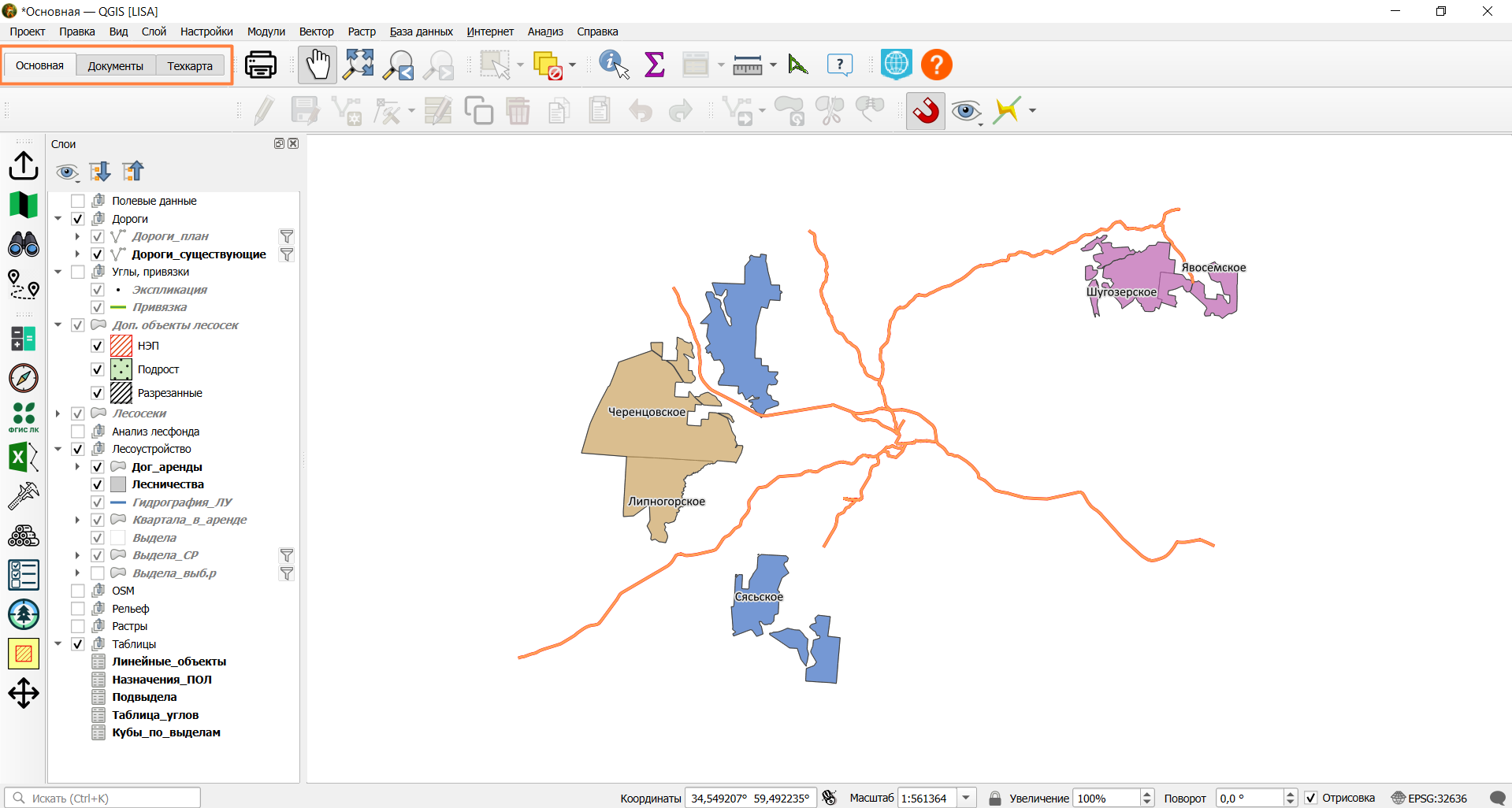Click the binoculars search sidebar icon

pyautogui.click(x=24, y=244)
